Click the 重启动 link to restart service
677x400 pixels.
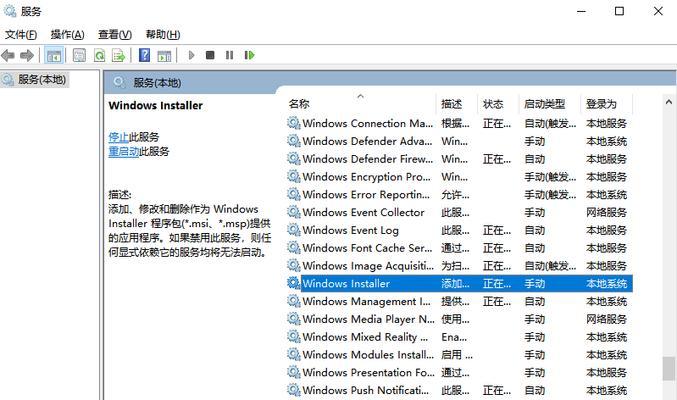[x=124, y=152]
